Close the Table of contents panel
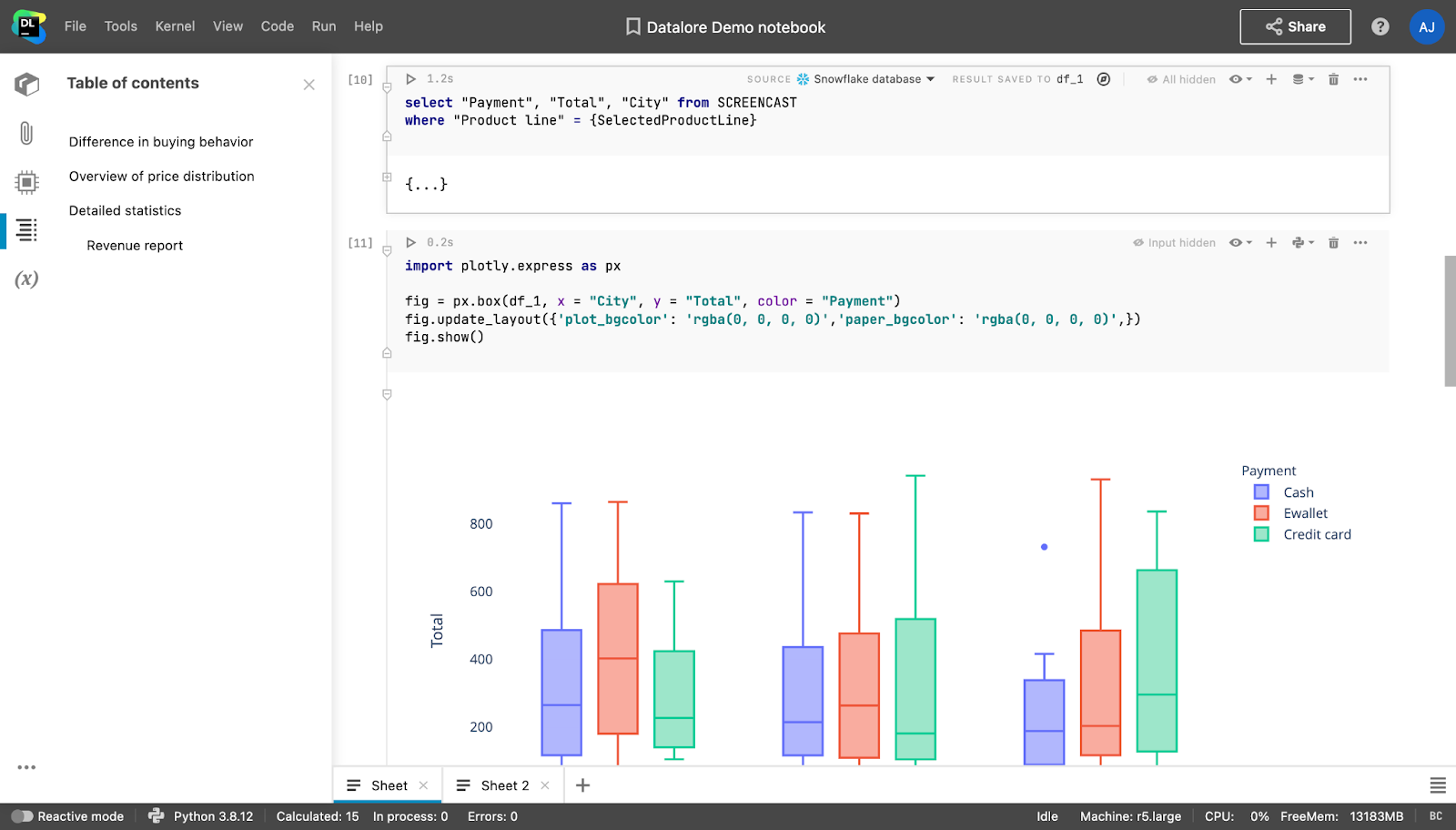Viewport: 1456px width, 830px height. [309, 85]
